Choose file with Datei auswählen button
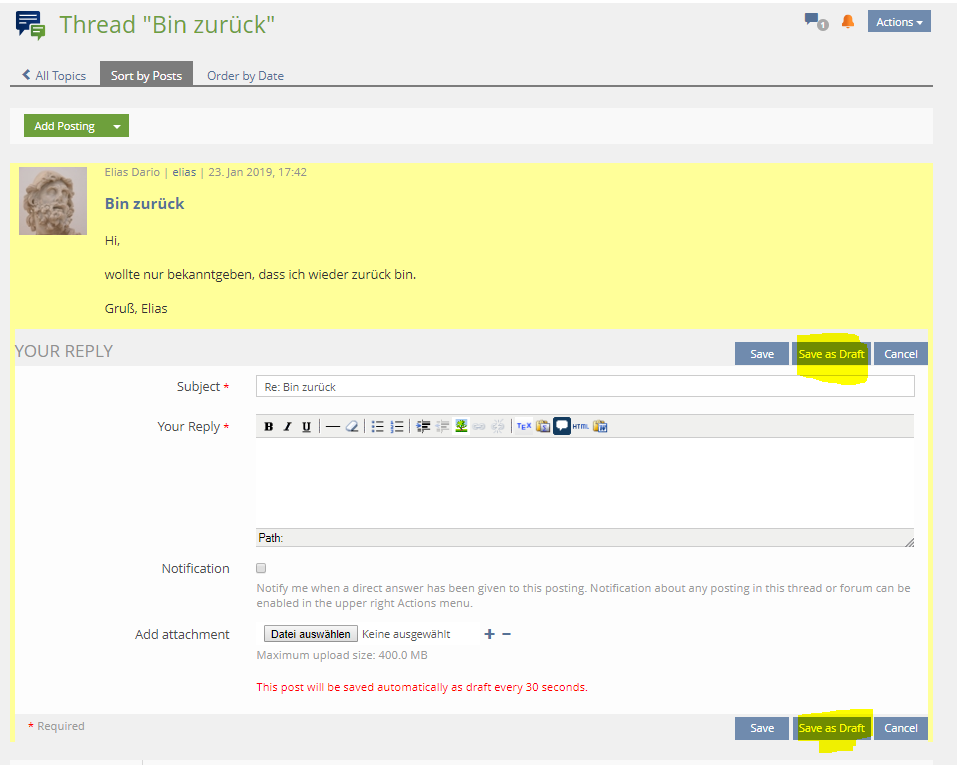Screen dimensions: 957x765 (311, 634)
